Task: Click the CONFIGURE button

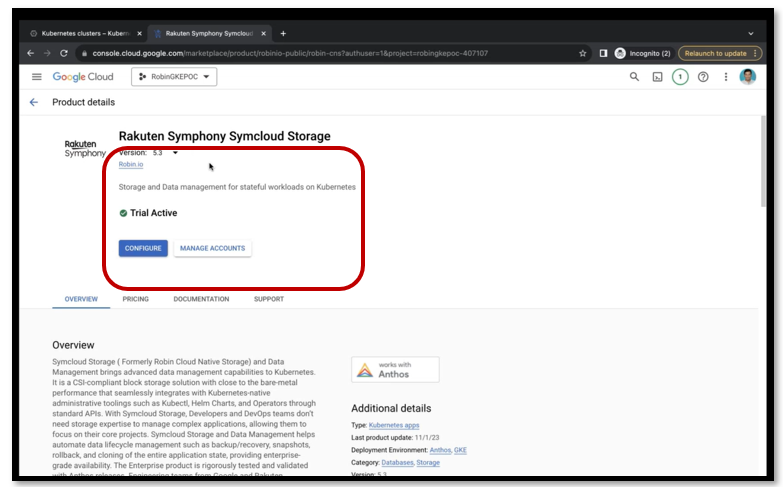Action: pos(143,248)
